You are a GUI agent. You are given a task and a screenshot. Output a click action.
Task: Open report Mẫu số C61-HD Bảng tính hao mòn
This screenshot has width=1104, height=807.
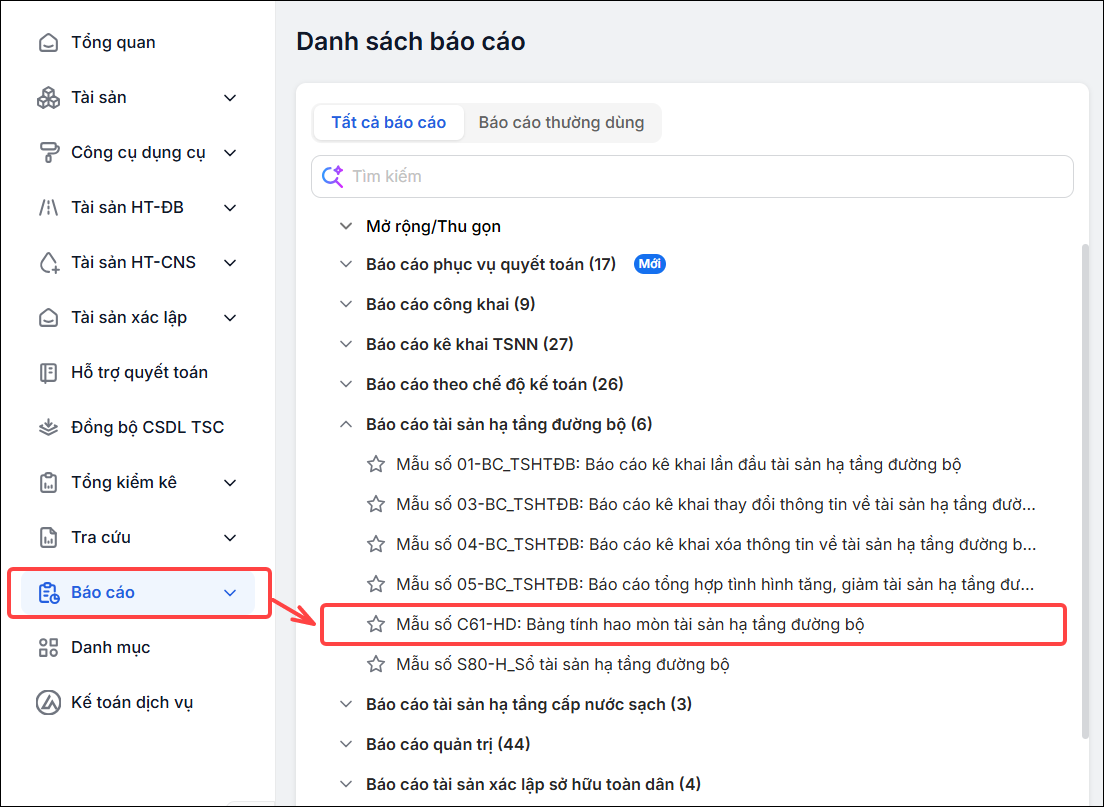pyautogui.click(x=630, y=624)
